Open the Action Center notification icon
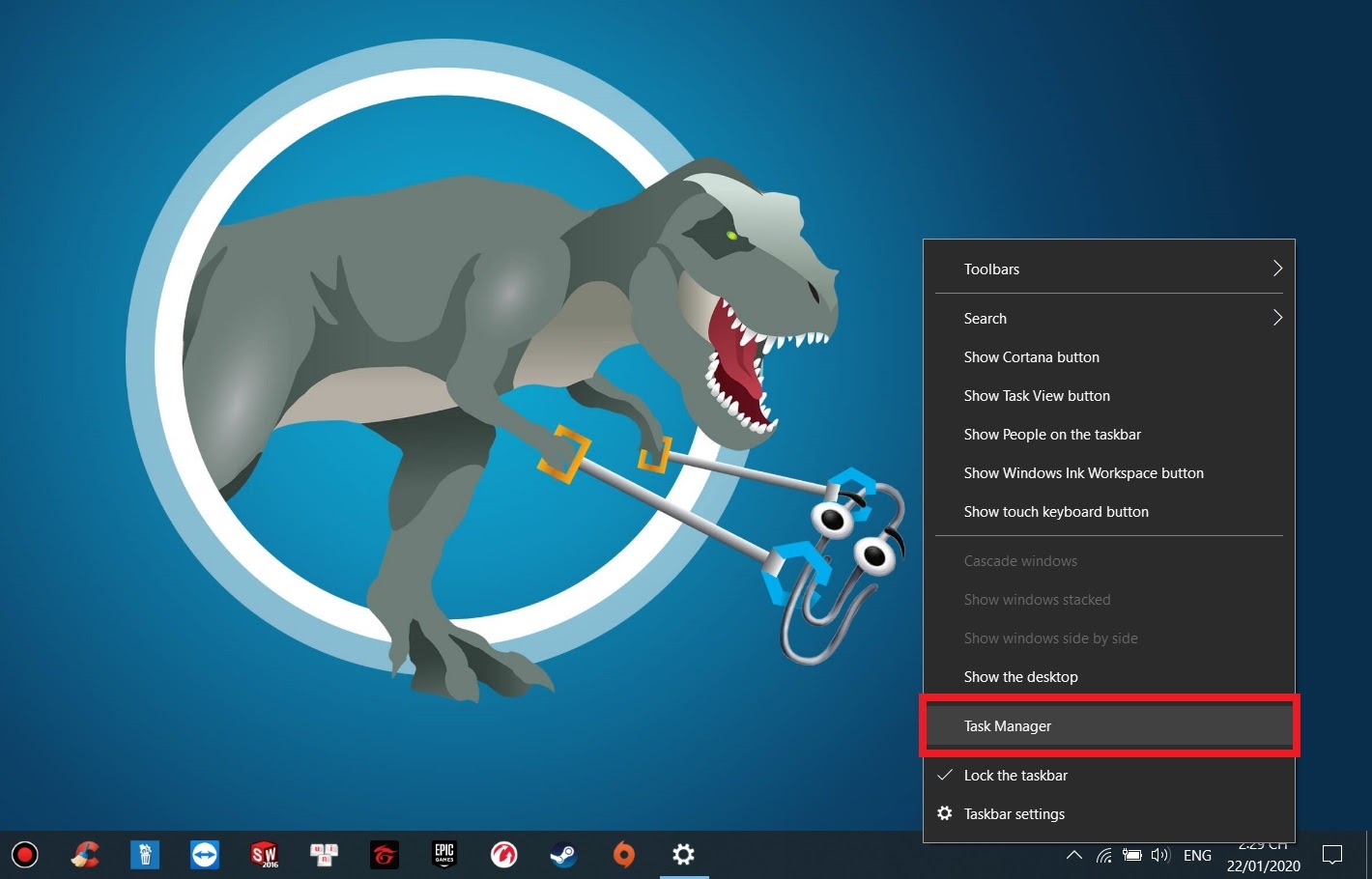Screen dimensions: 1372x879 tap(1333, 856)
